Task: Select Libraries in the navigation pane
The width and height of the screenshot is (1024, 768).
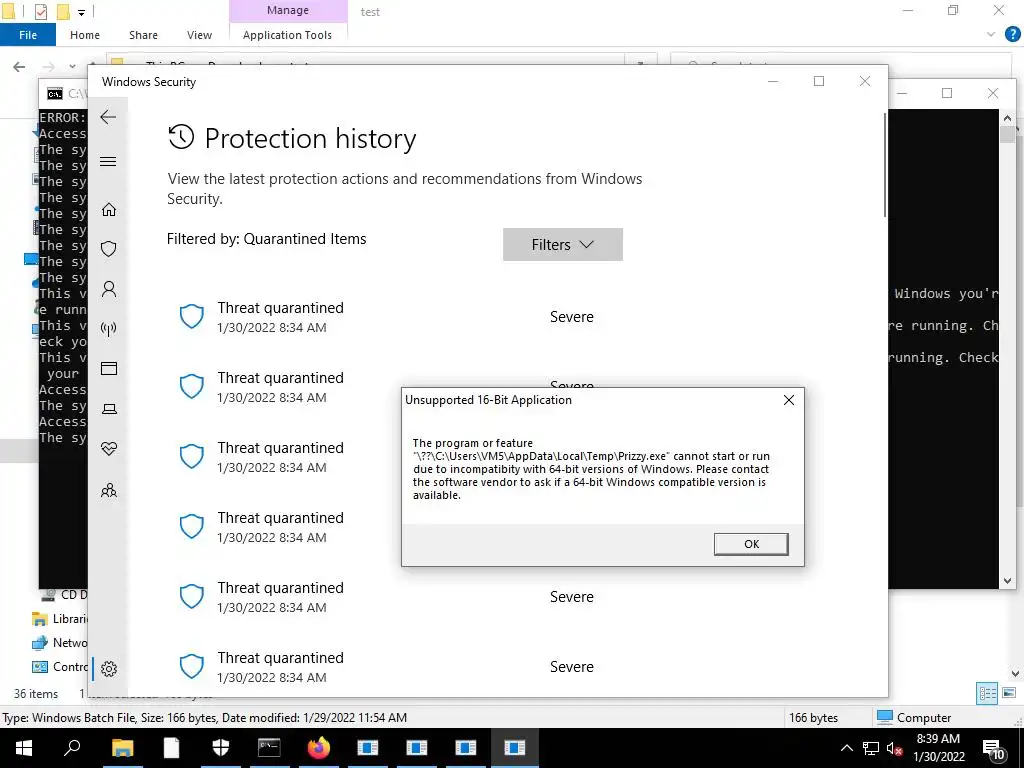Action: click(x=60, y=618)
